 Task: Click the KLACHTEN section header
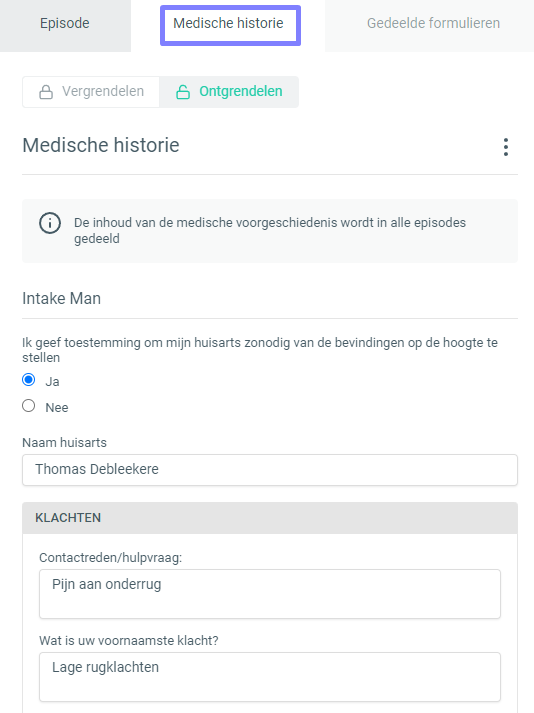(x=270, y=518)
